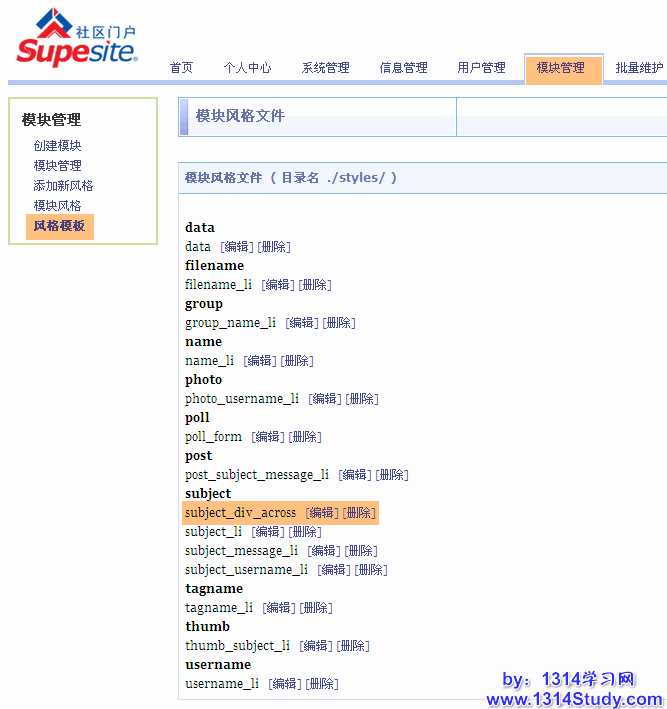Edit the post_subject_message_li style file
The image size is (667, 709).
tap(355, 475)
